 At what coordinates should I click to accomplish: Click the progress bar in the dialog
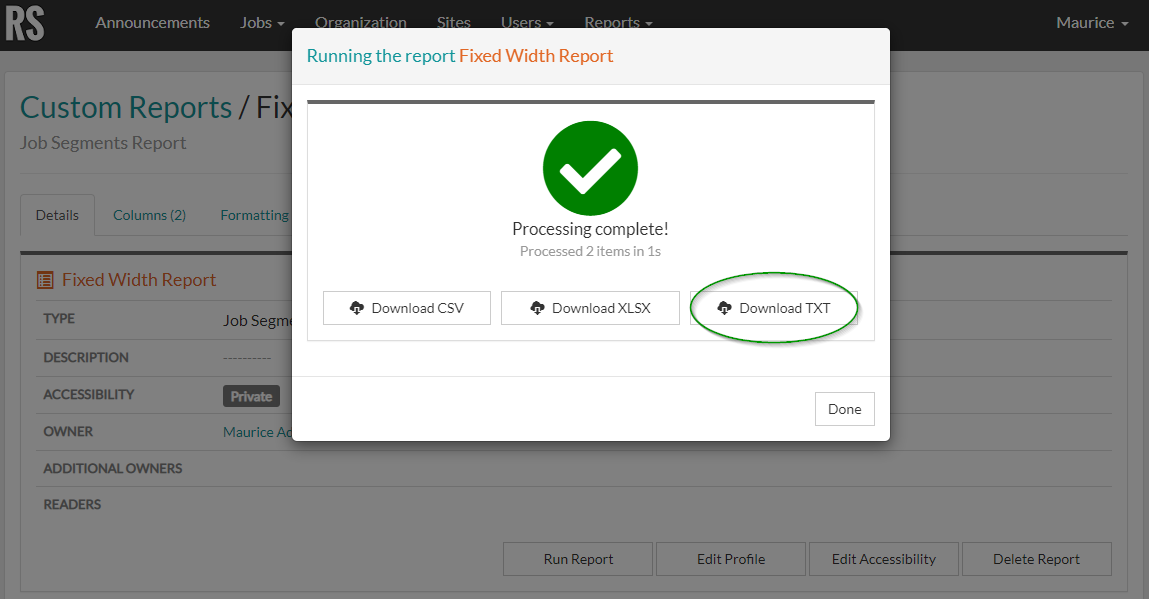click(590, 100)
